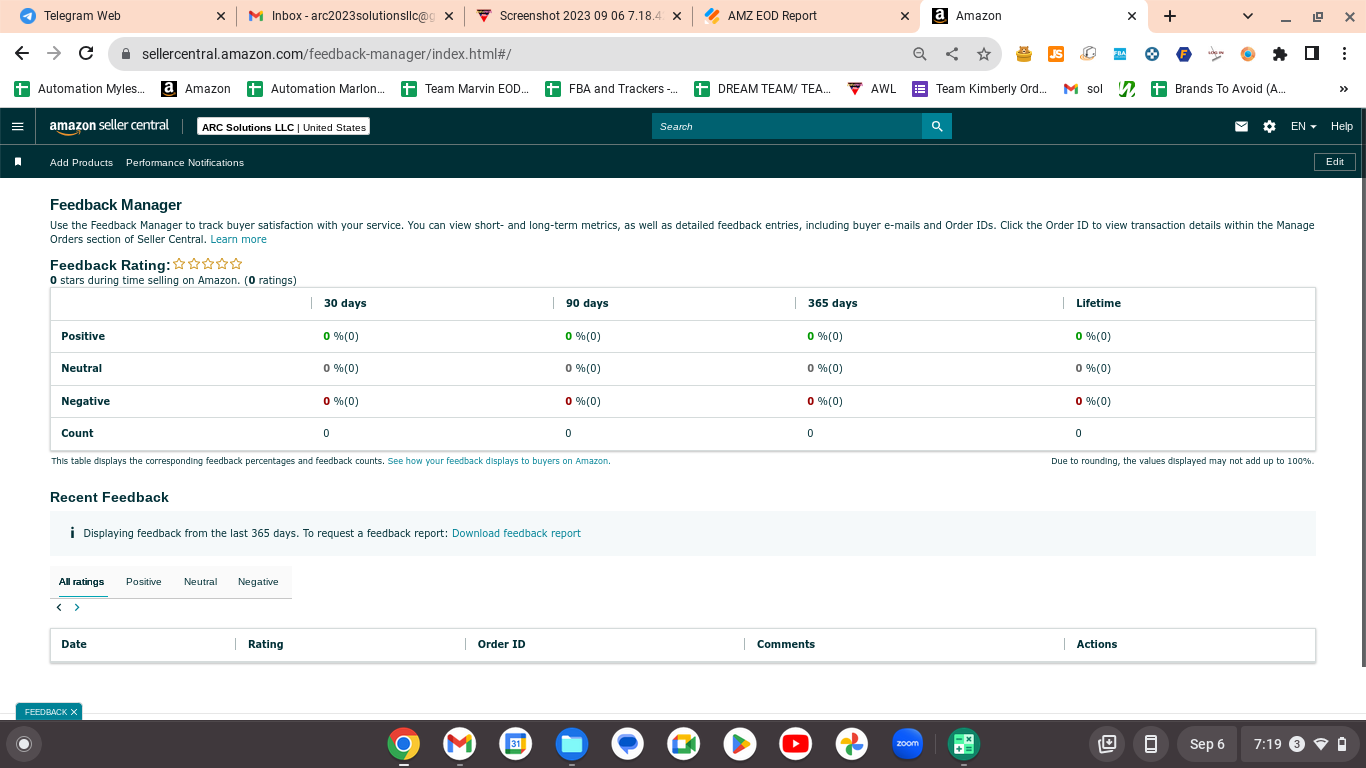Open the Team Kimberly Ord bookmark
This screenshot has height=768, width=1366.
(x=979, y=89)
